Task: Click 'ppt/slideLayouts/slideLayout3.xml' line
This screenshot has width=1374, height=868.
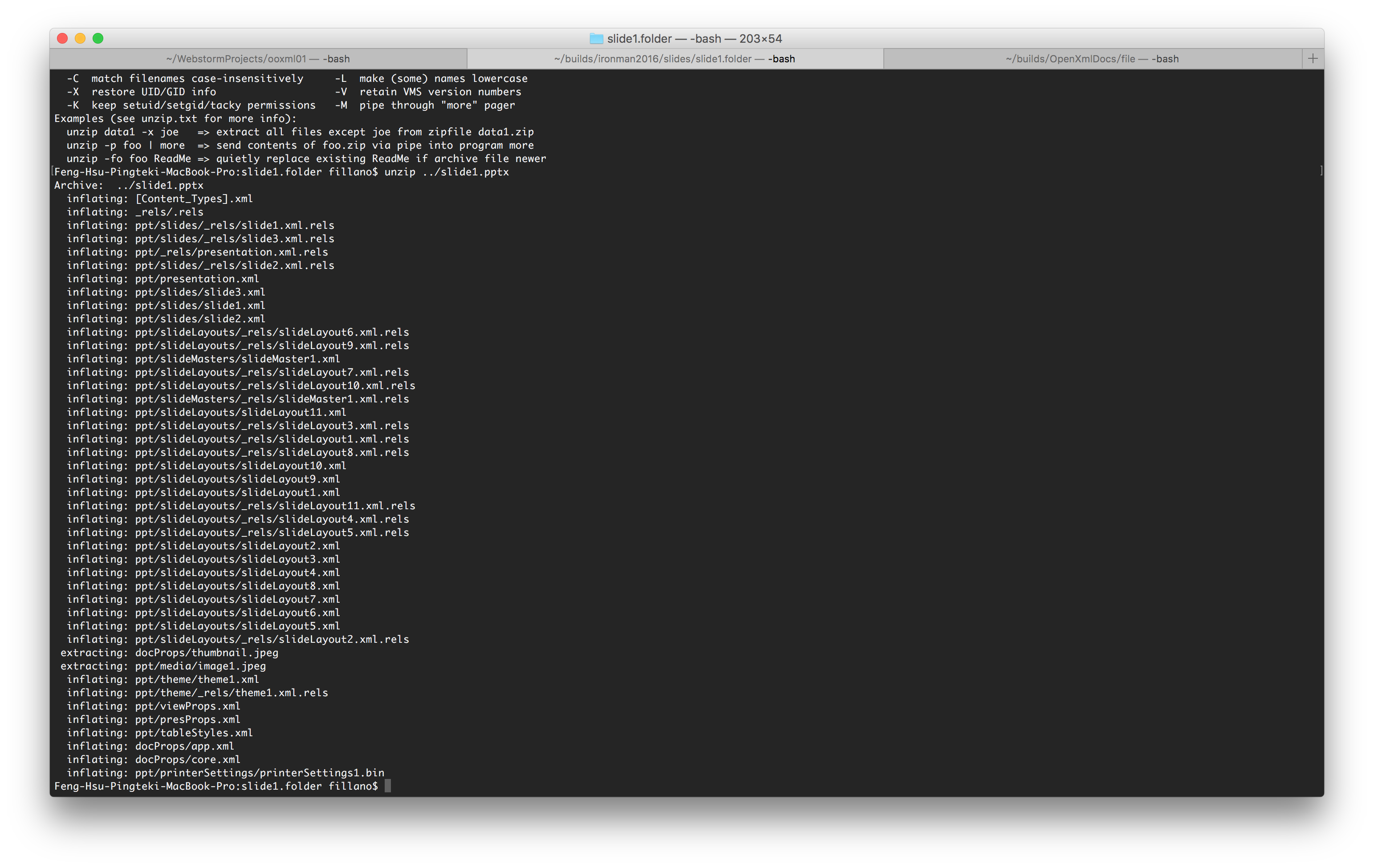Action: click(x=203, y=560)
